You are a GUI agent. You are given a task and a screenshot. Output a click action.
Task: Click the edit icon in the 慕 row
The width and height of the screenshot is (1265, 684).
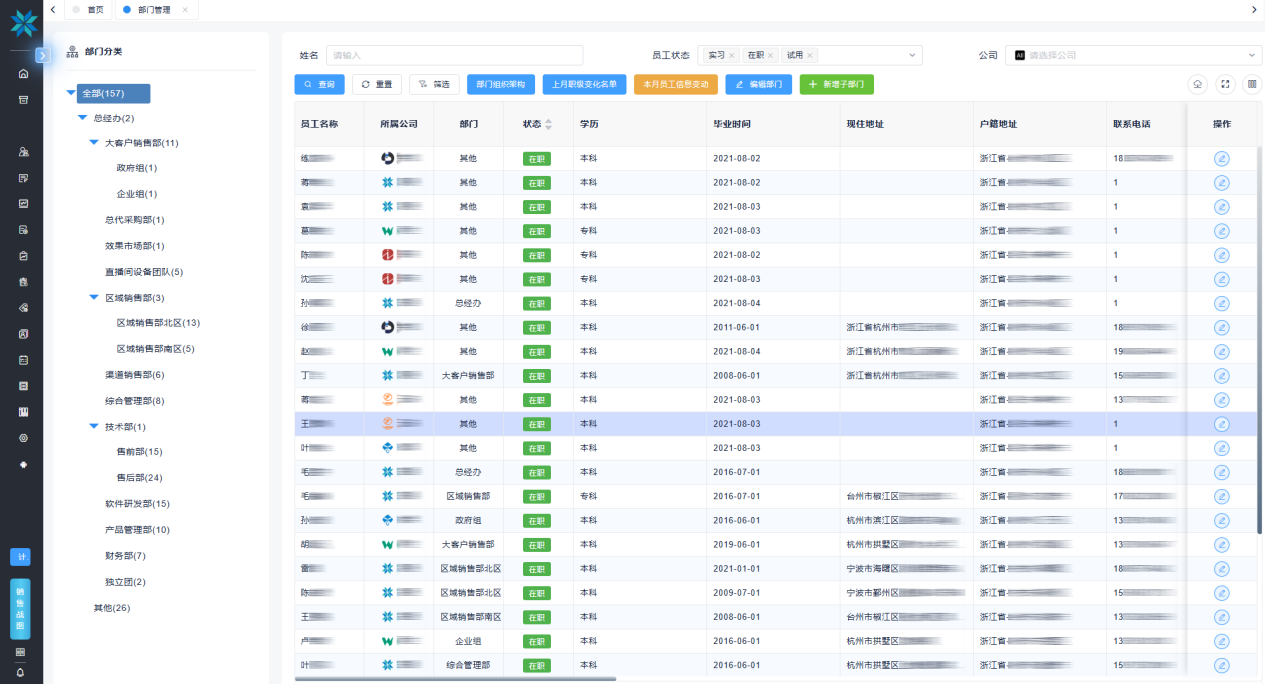(x=1221, y=231)
